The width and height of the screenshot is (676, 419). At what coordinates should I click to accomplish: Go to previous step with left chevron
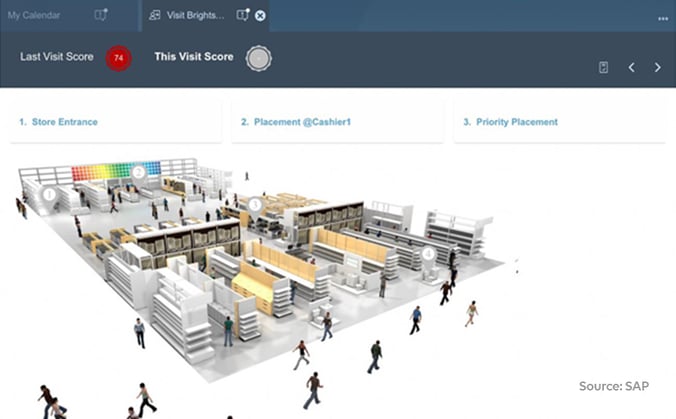point(632,67)
